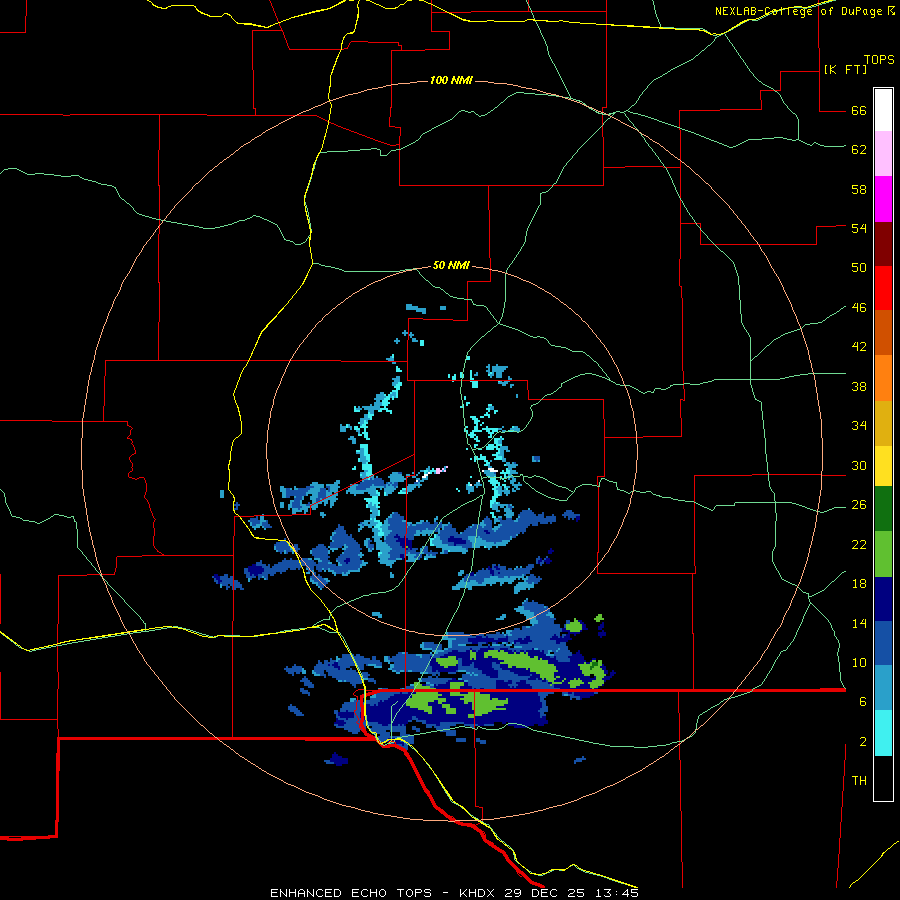The image size is (900, 900).
Task: Click the KHDX radar site identifier
Action: [478, 893]
